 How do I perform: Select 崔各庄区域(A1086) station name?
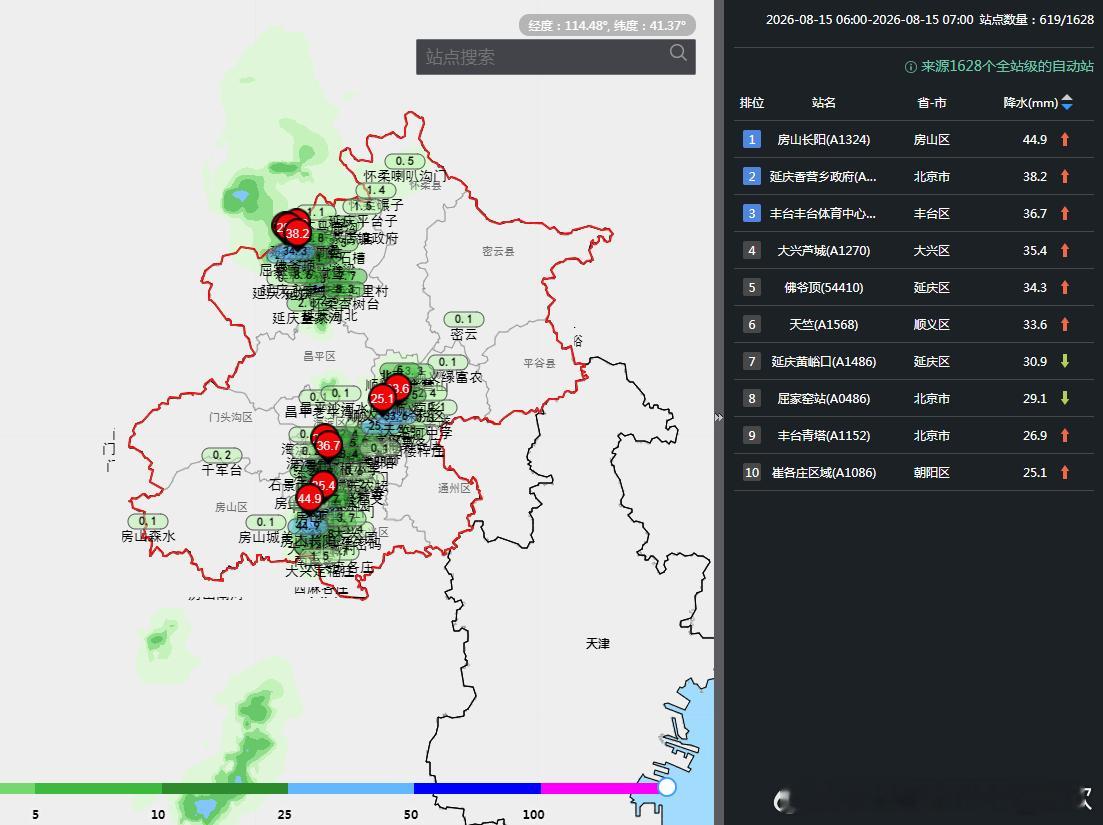824,473
